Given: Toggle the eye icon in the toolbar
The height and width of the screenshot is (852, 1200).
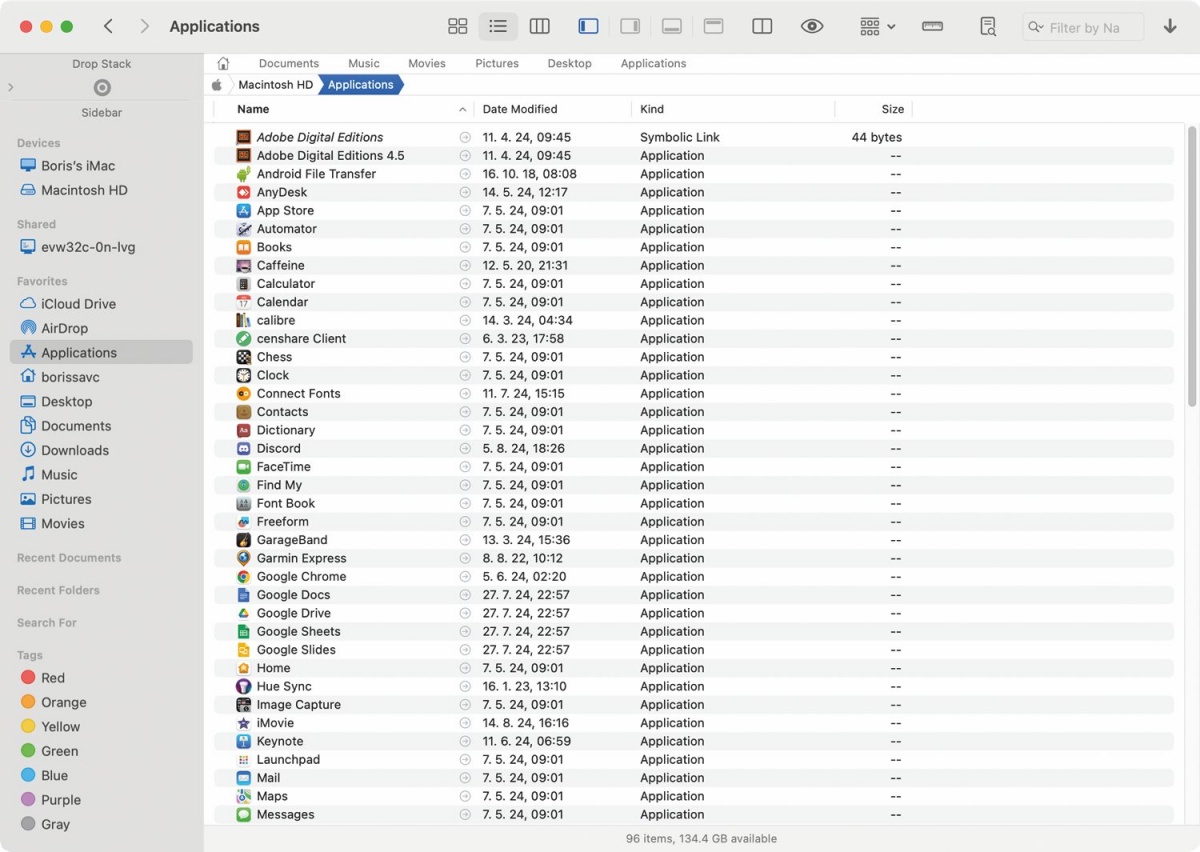Looking at the screenshot, I should 812,27.
